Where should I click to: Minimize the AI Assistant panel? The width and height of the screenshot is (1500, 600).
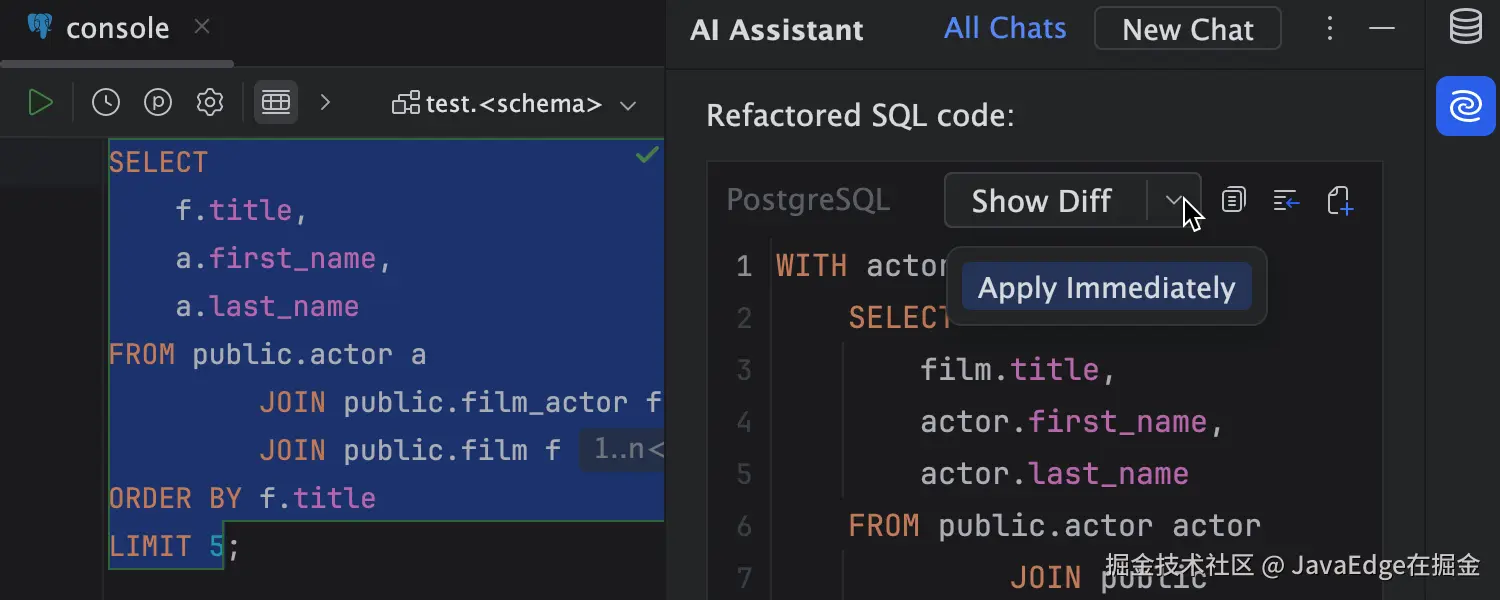(1382, 28)
